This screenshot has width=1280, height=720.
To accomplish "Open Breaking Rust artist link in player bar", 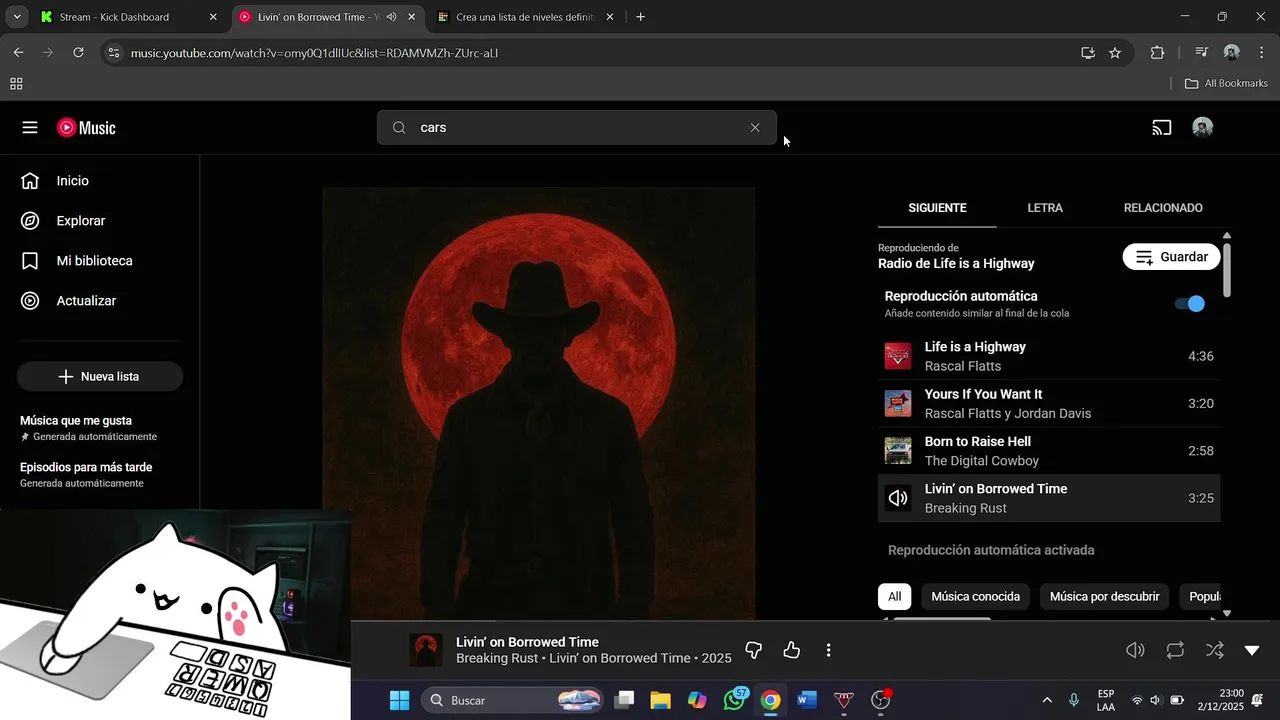I will click(496, 658).
